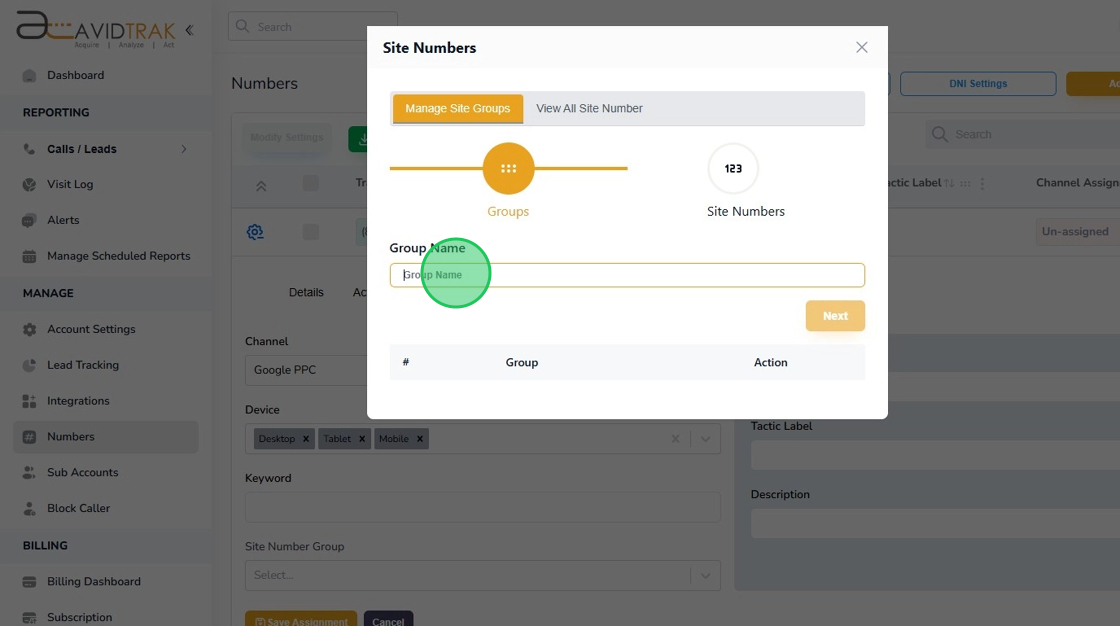Click the Billing Dashboard card icon
1120x626 pixels.
point(29,582)
